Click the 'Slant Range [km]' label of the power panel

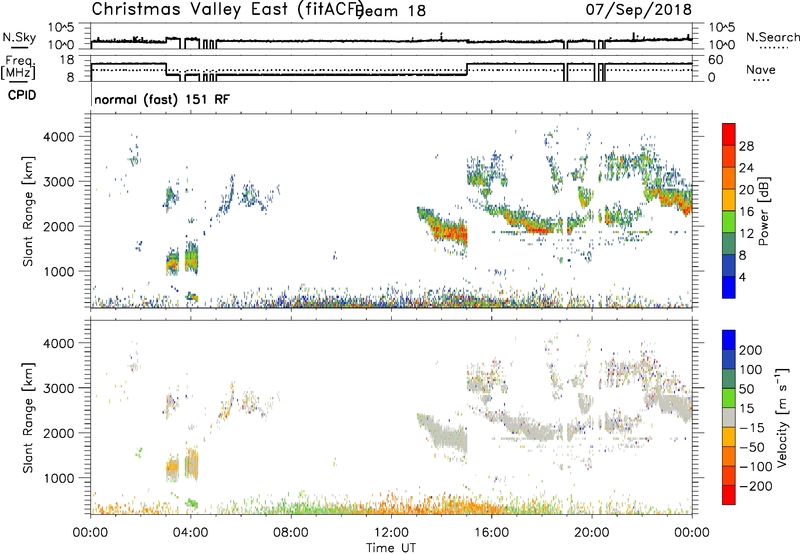coord(28,211)
